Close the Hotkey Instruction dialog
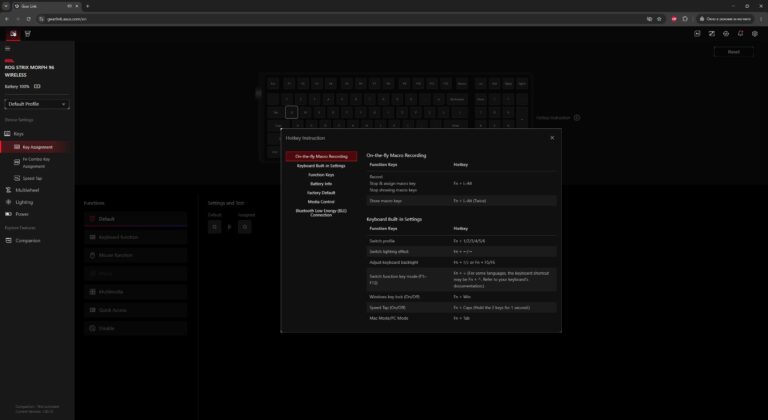 point(552,138)
